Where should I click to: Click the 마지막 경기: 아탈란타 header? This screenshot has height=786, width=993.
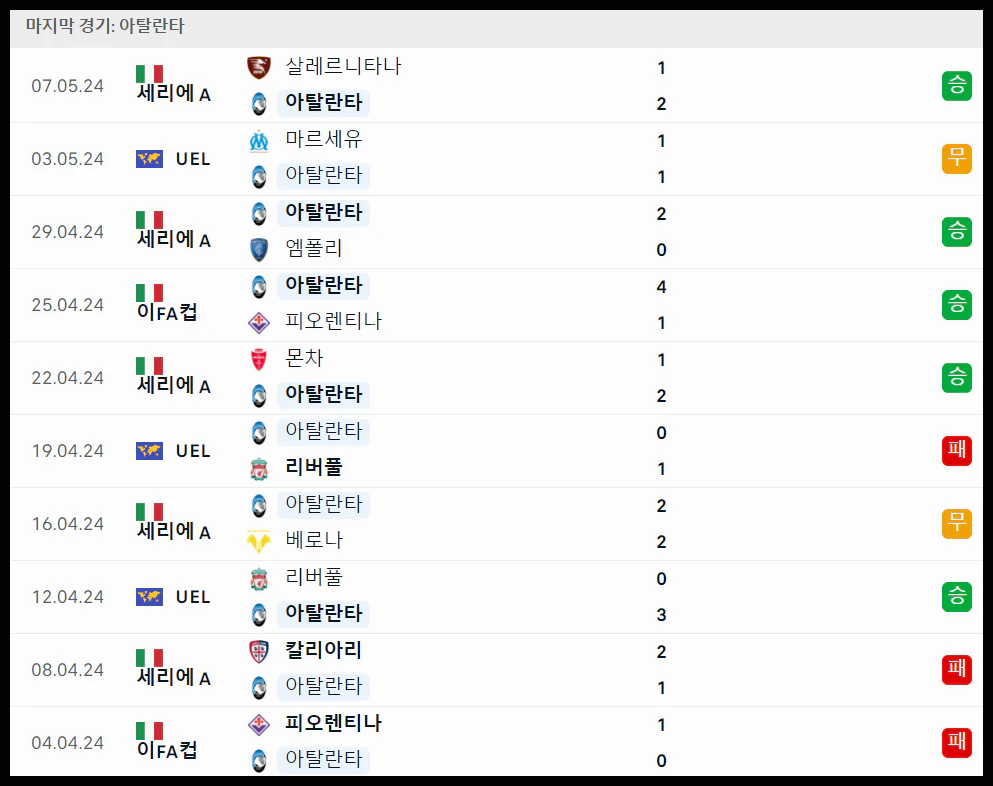(x=105, y=26)
